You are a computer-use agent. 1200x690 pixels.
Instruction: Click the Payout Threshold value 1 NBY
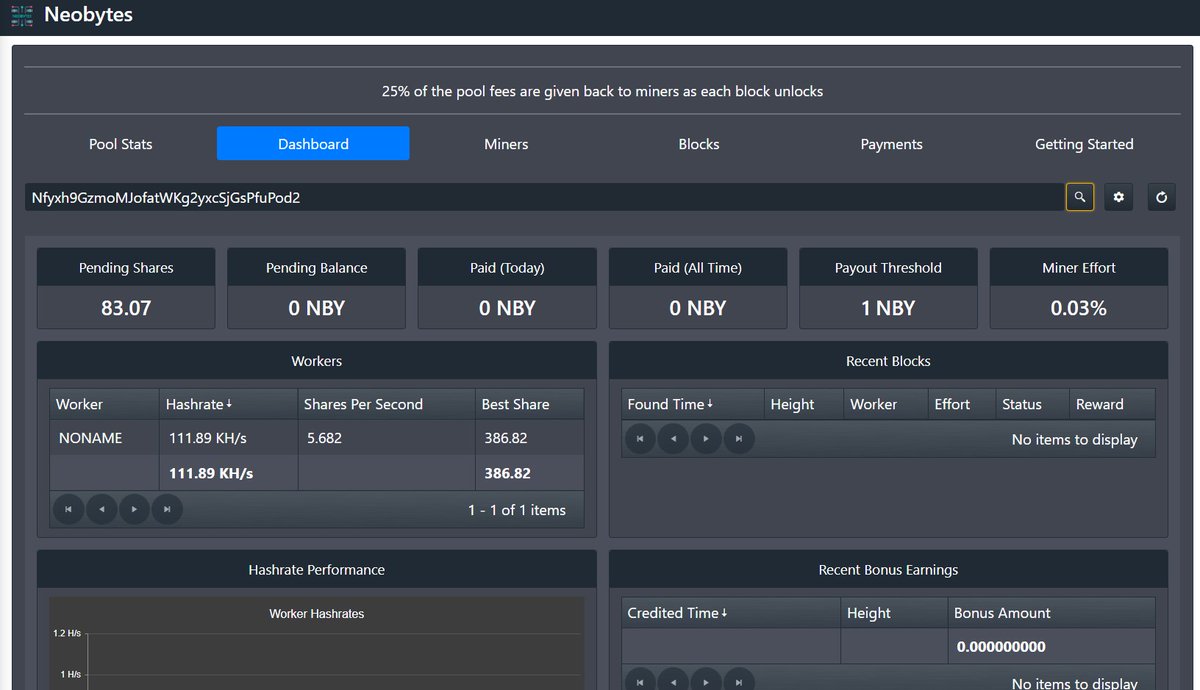tap(888, 308)
